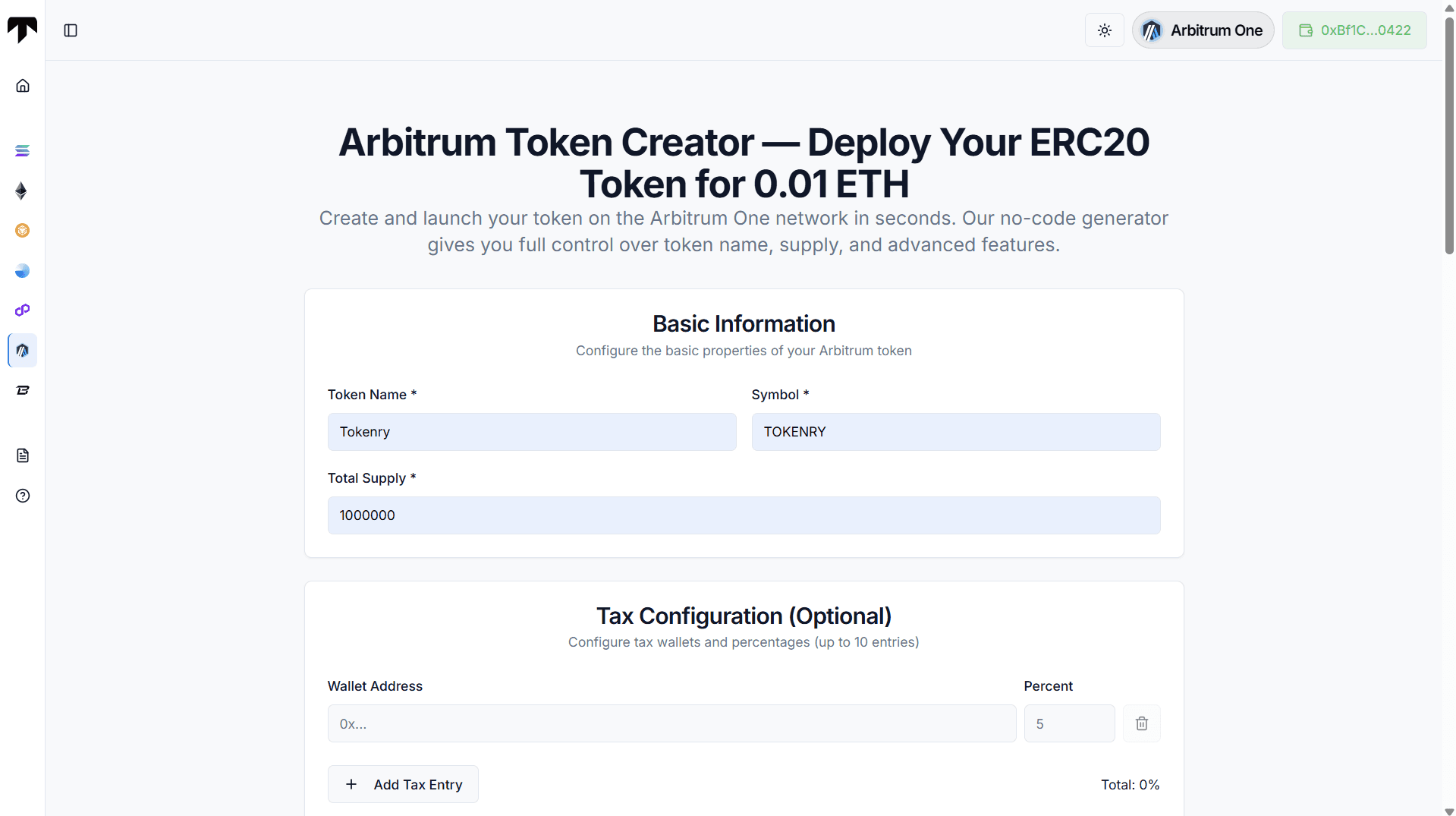Click the page's vertical scrollbar

point(1449,137)
